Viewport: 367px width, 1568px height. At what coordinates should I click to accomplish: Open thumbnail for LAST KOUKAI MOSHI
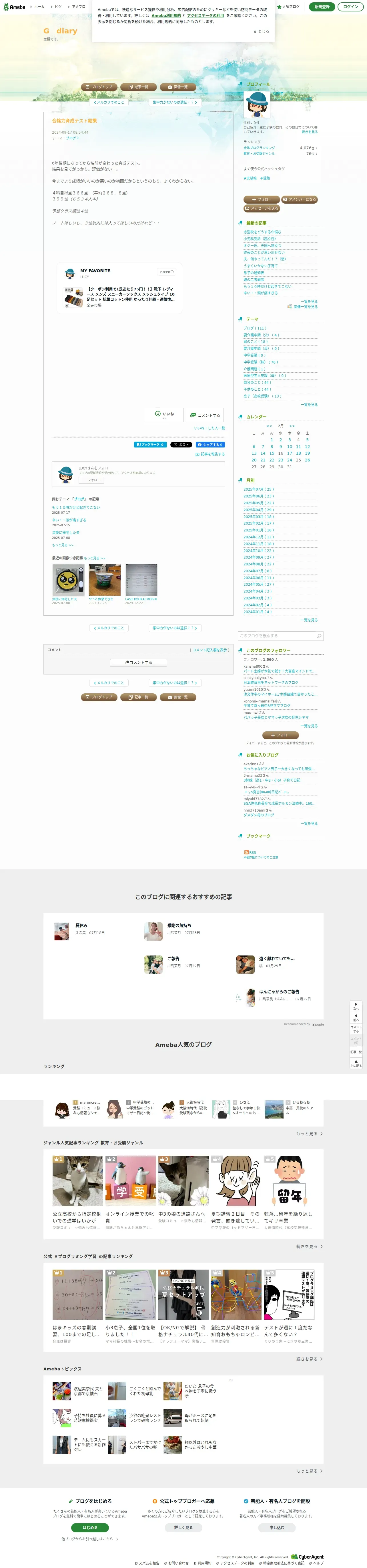click(141, 579)
